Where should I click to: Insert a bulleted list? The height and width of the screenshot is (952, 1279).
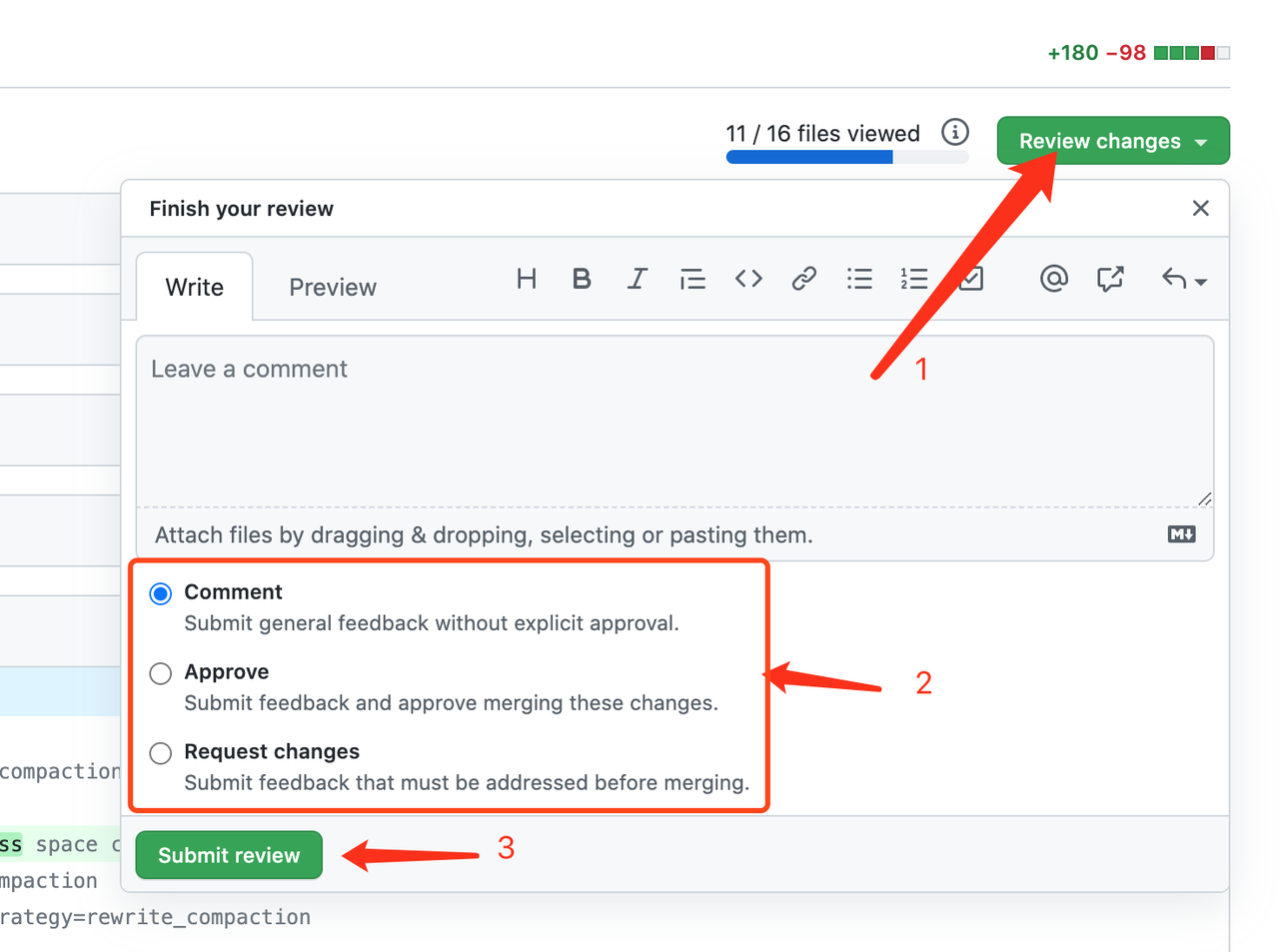(859, 279)
